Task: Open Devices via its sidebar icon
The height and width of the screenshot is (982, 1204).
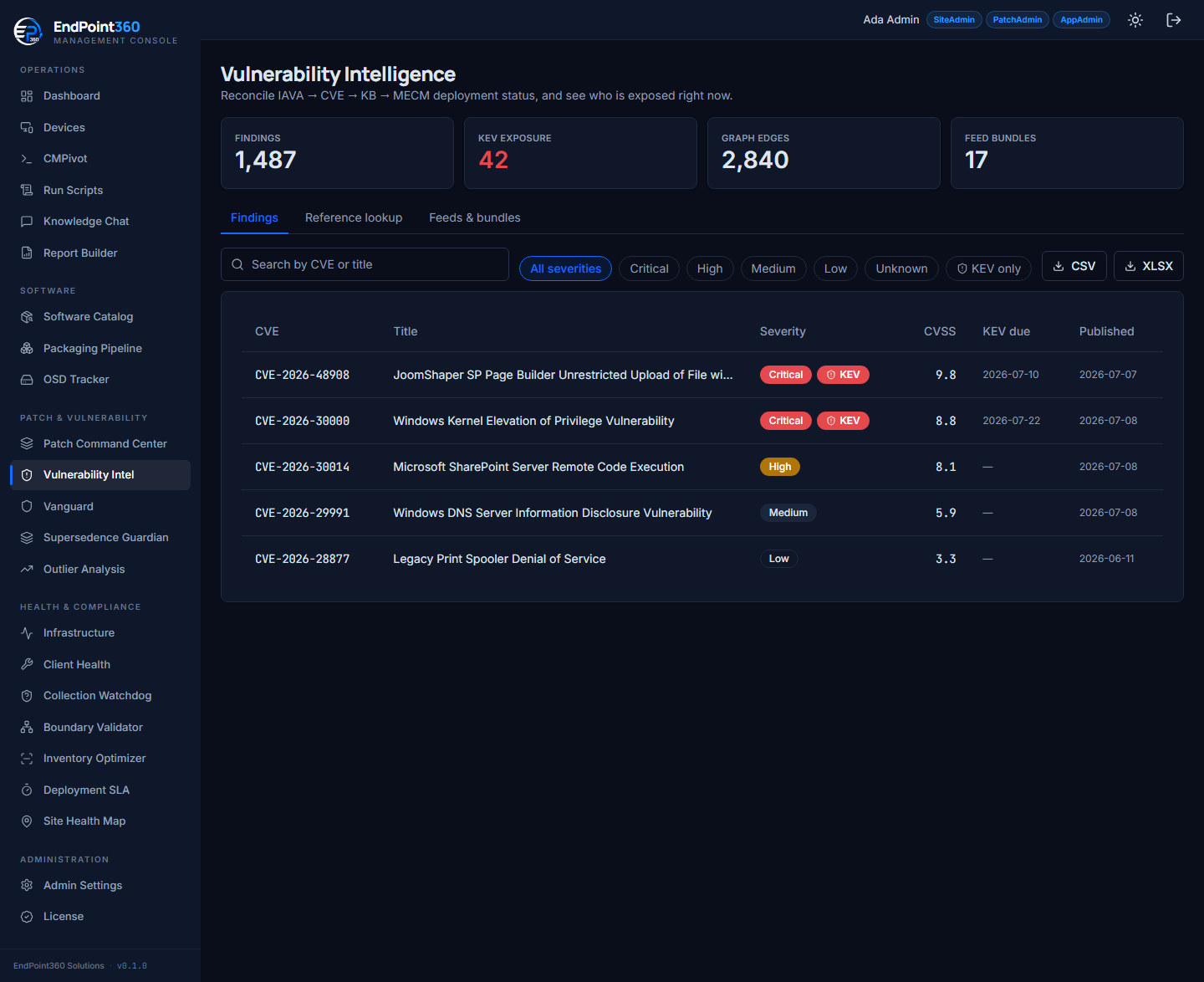Action: 27,128
